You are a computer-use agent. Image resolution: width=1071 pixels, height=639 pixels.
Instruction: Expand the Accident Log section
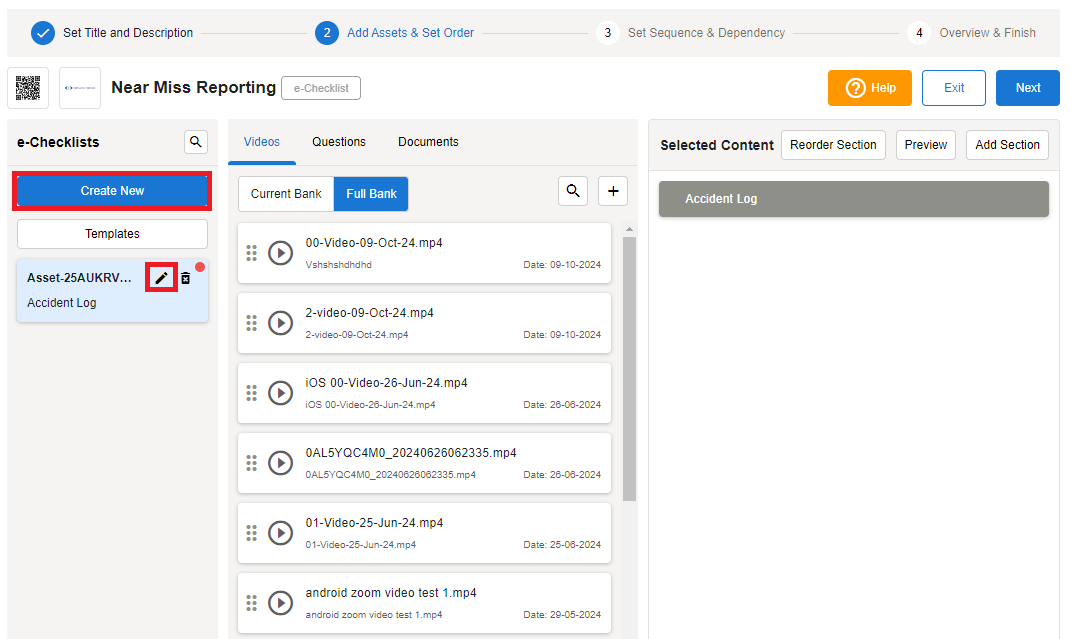coord(853,199)
